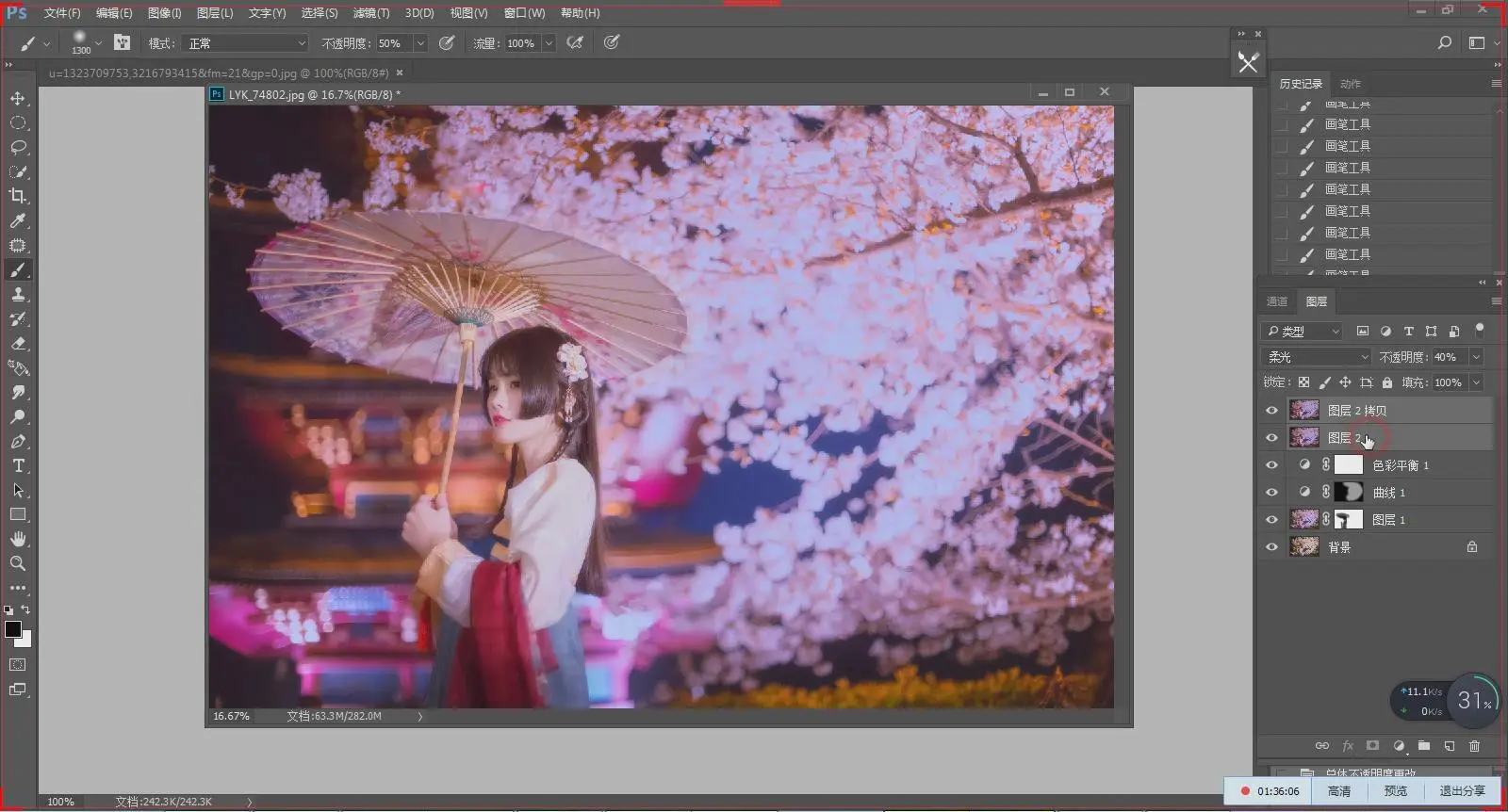Viewport: 1508px width, 812px height.
Task: Open the brush 模式 正常 dropdown
Action: point(246,43)
